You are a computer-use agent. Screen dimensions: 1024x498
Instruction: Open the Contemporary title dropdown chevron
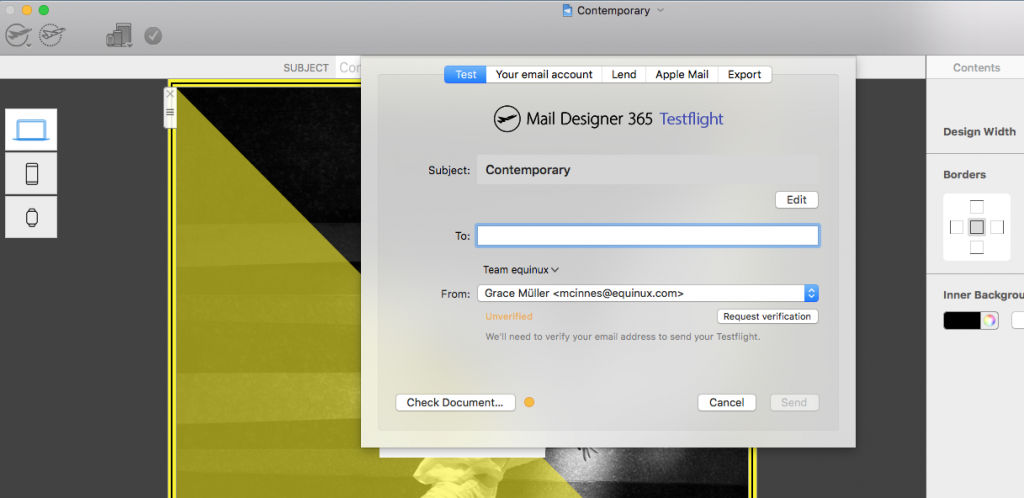(660, 10)
